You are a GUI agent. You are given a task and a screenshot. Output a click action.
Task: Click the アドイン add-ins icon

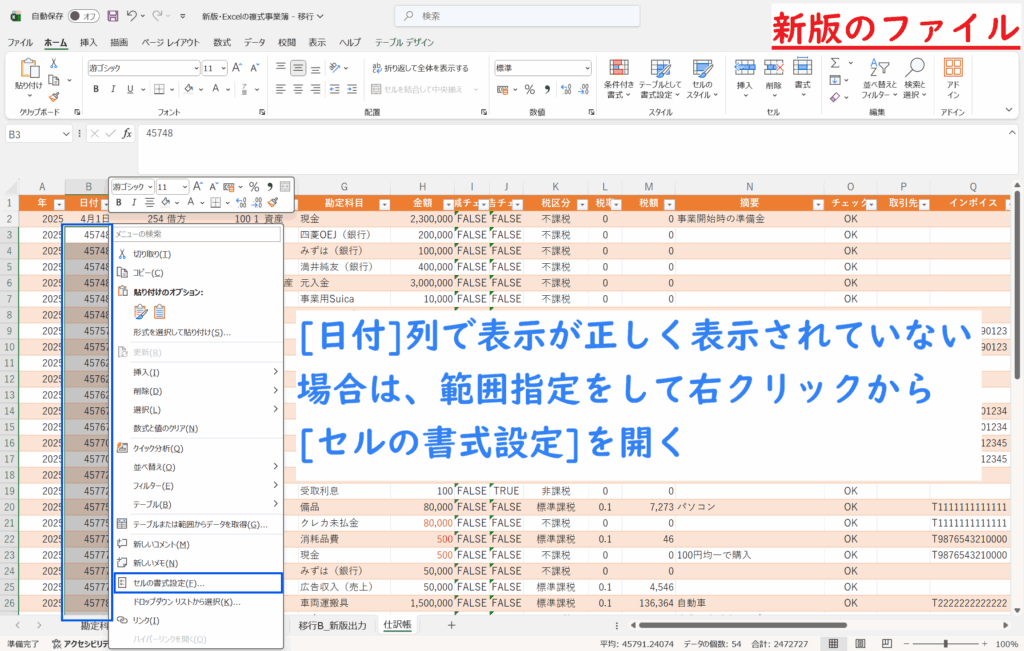tap(953, 75)
